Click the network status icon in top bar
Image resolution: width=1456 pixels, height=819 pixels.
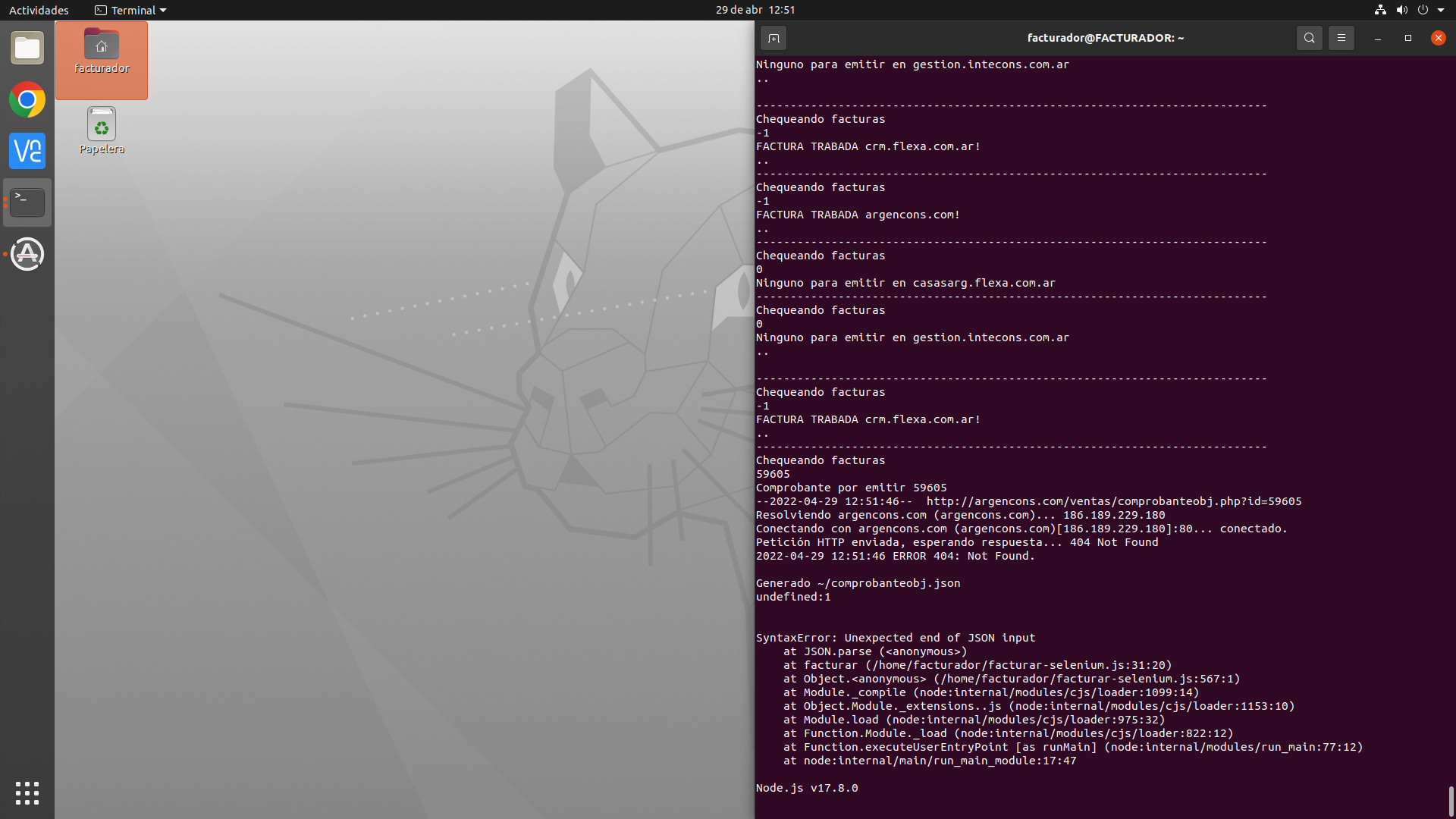(x=1380, y=10)
